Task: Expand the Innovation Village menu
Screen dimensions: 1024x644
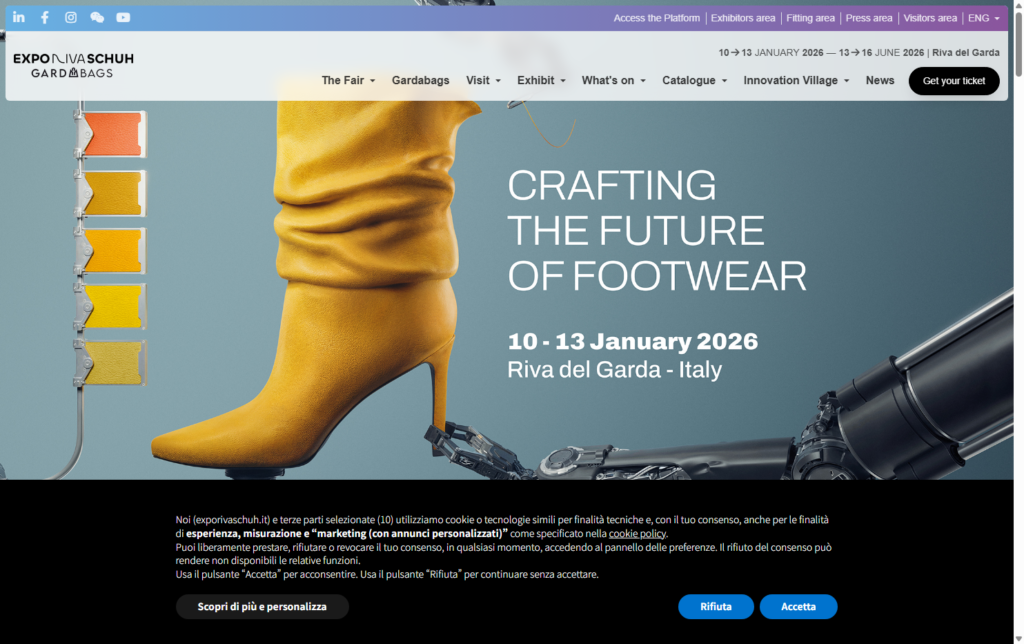Action: tap(796, 80)
